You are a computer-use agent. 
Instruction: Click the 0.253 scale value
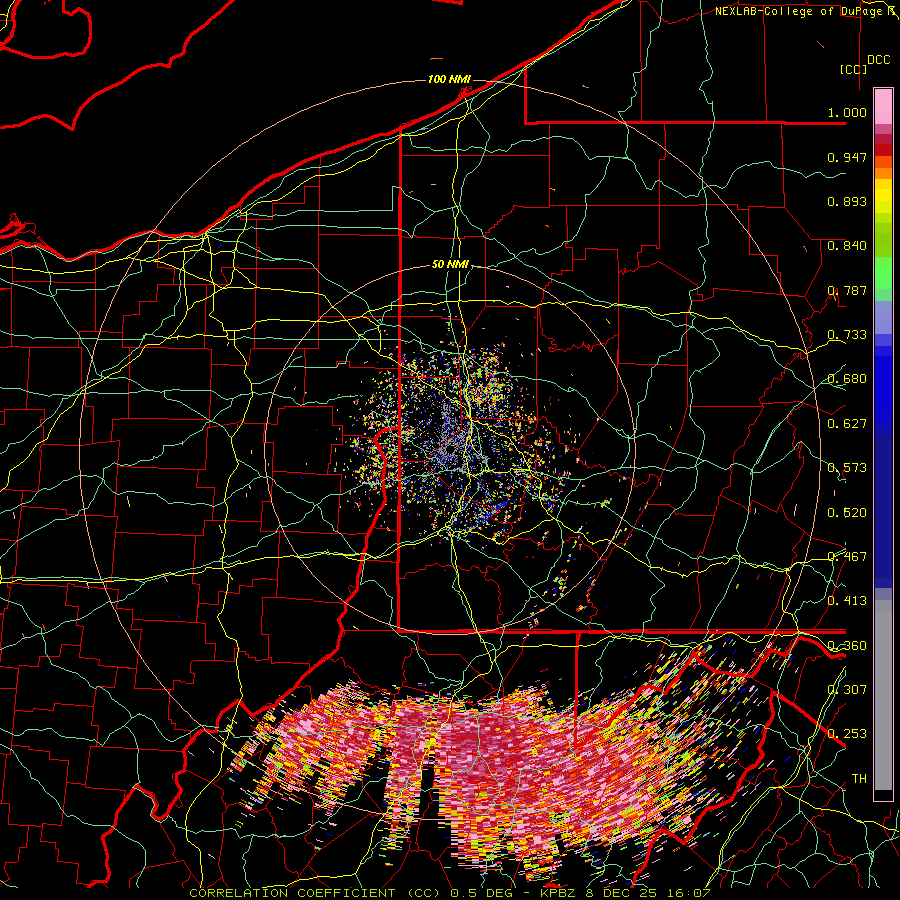(x=847, y=734)
